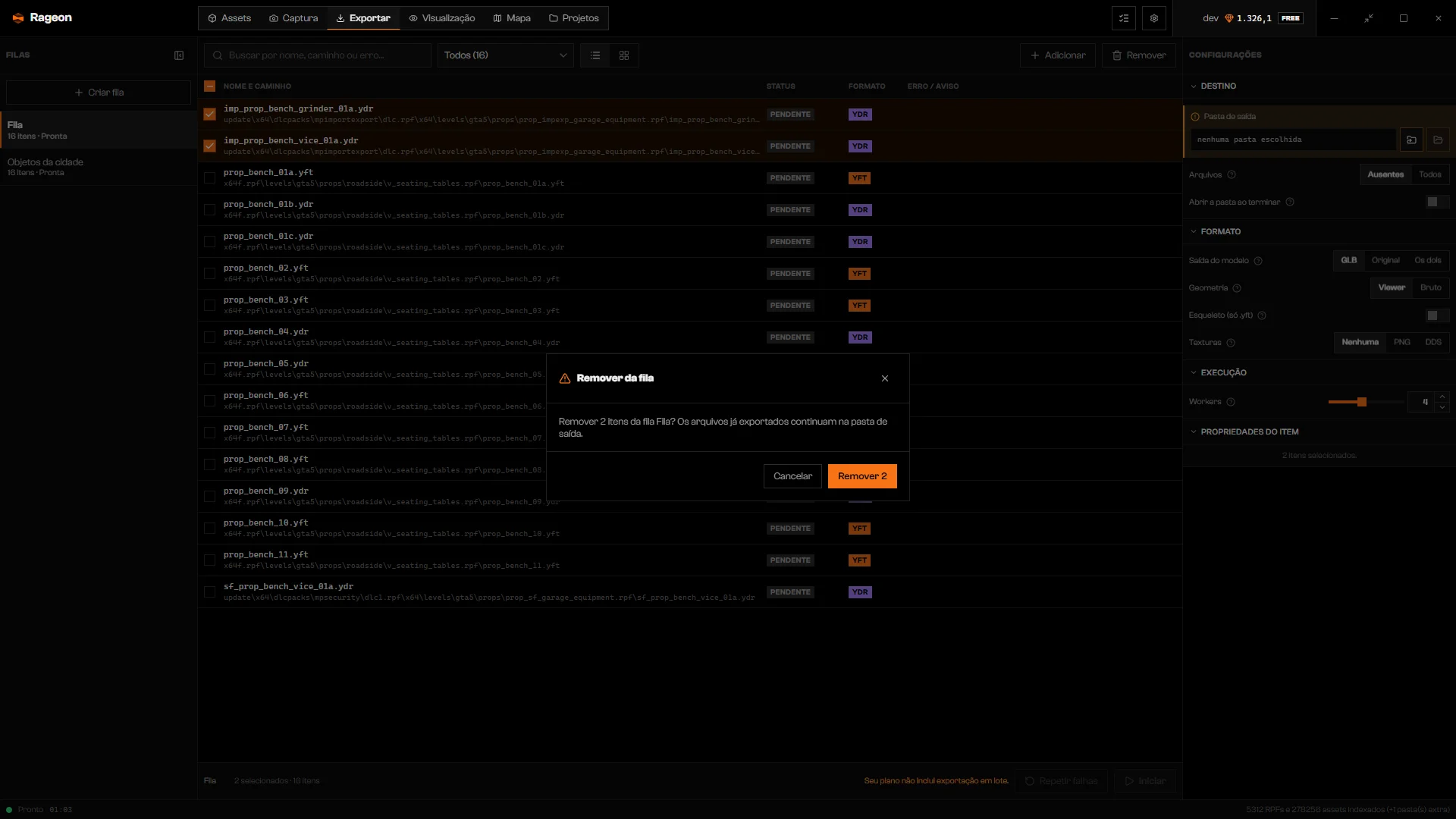Adjust the Workers slider handle

(1362, 402)
